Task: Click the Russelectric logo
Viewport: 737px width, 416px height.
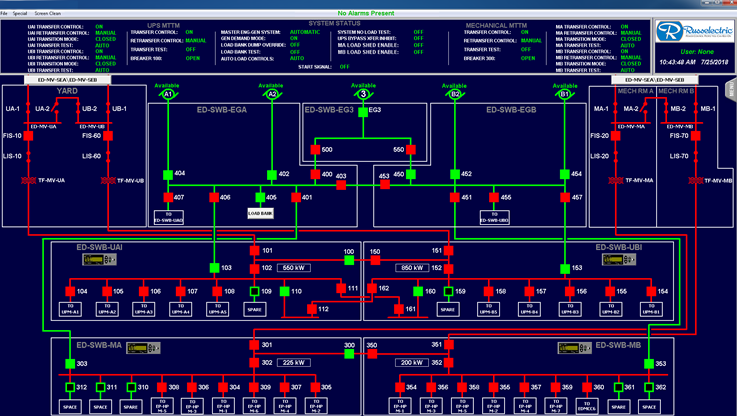Action: point(680,32)
